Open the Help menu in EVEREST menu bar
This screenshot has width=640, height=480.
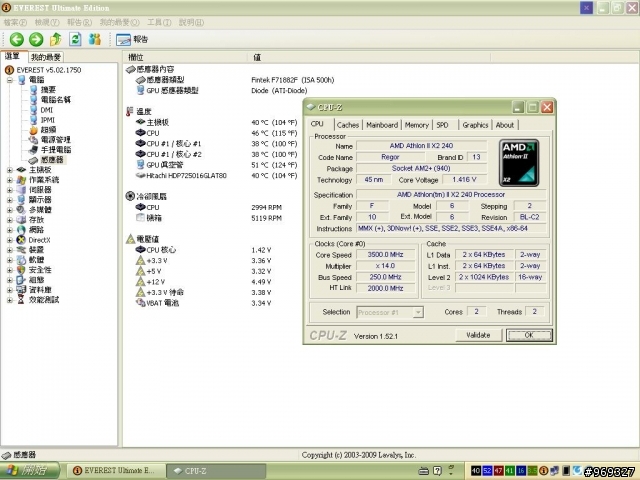point(191,22)
